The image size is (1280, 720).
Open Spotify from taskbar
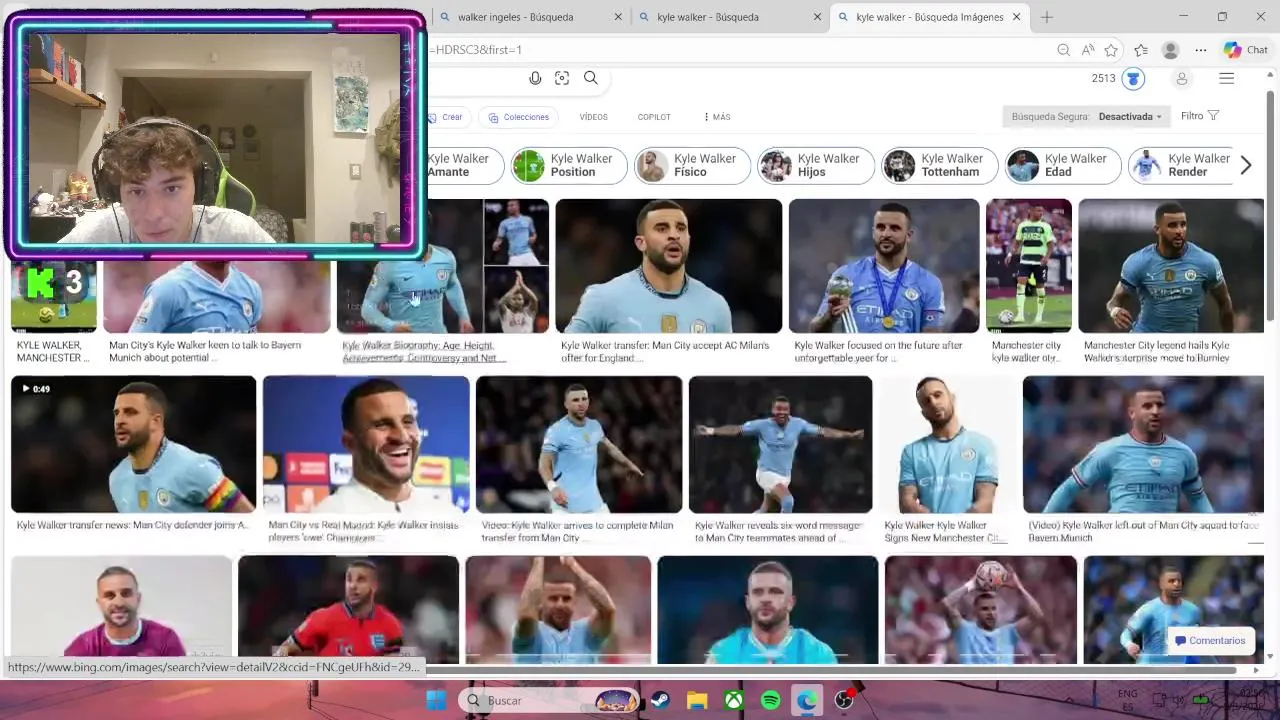pos(771,700)
